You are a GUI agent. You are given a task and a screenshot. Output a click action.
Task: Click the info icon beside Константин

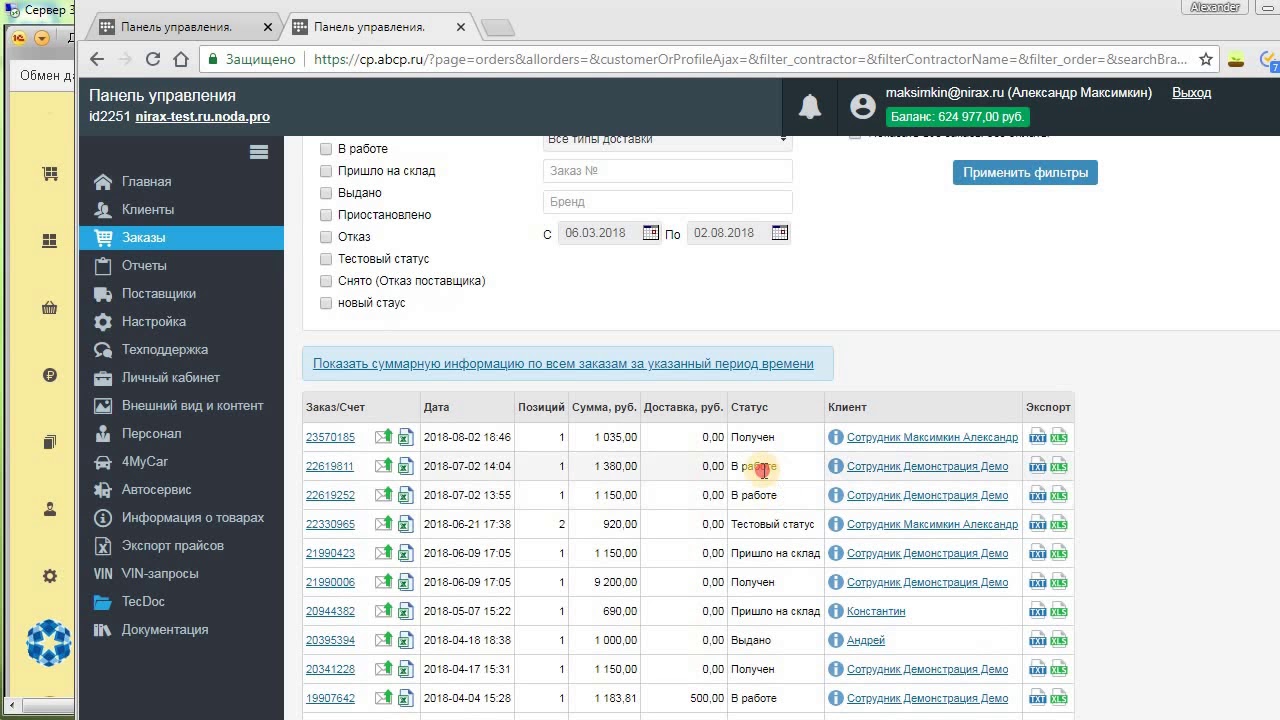836,611
